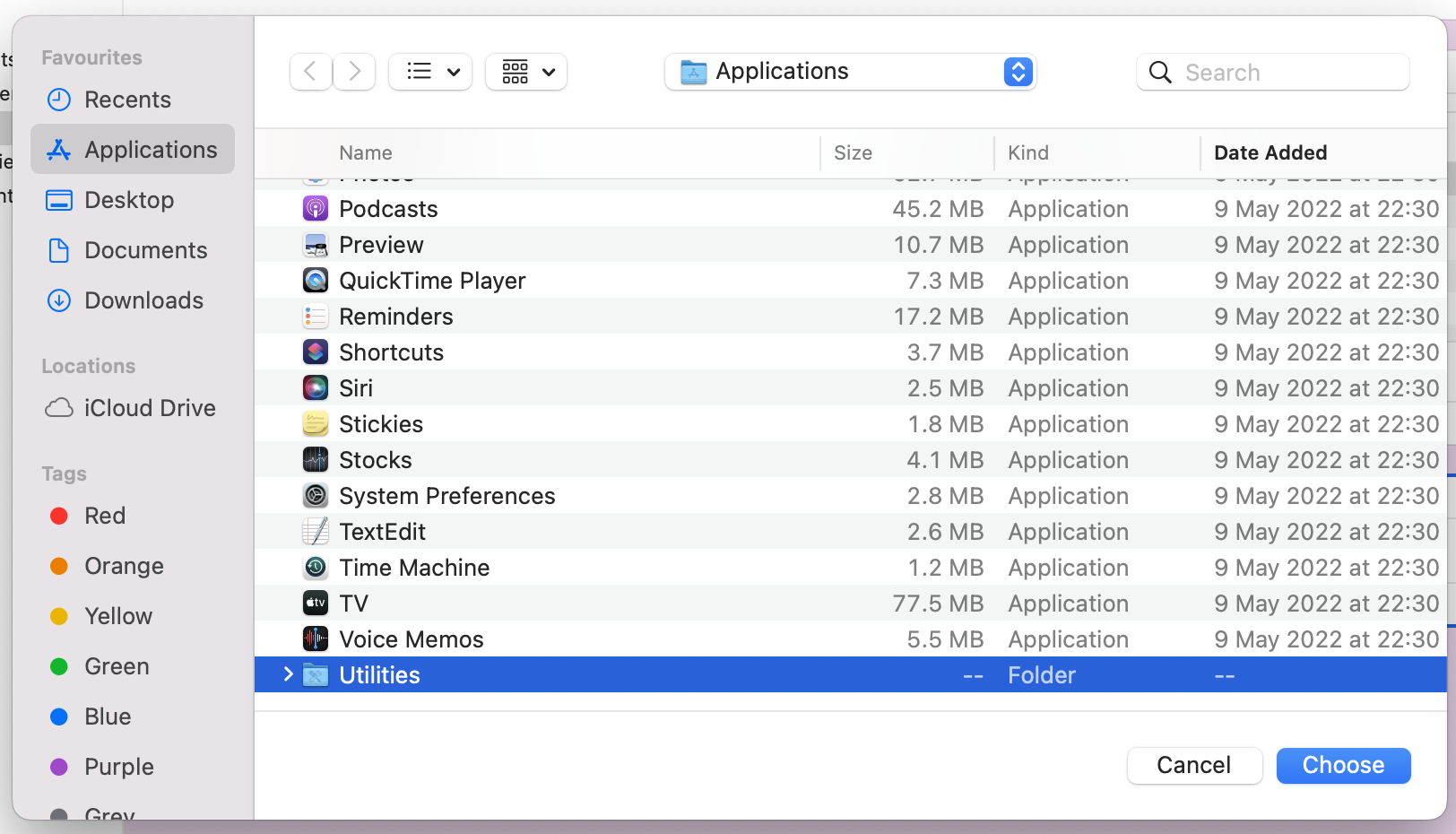This screenshot has height=834, width=1456.
Task: Select the System Preferences name text
Action: coord(447,496)
